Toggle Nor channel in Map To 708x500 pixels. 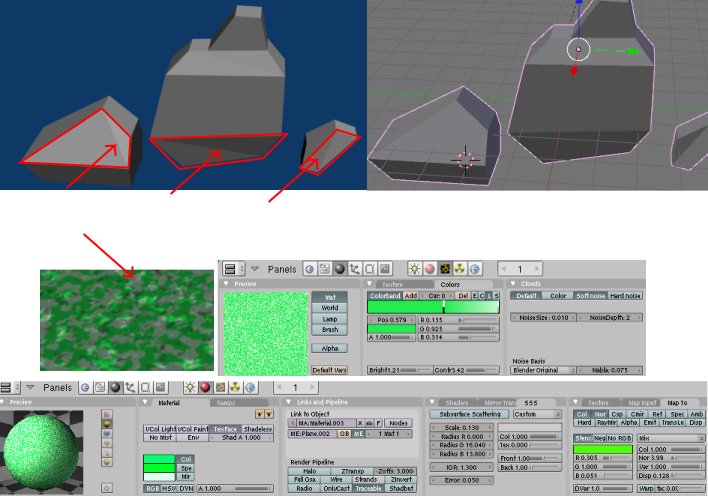(600, 414)
